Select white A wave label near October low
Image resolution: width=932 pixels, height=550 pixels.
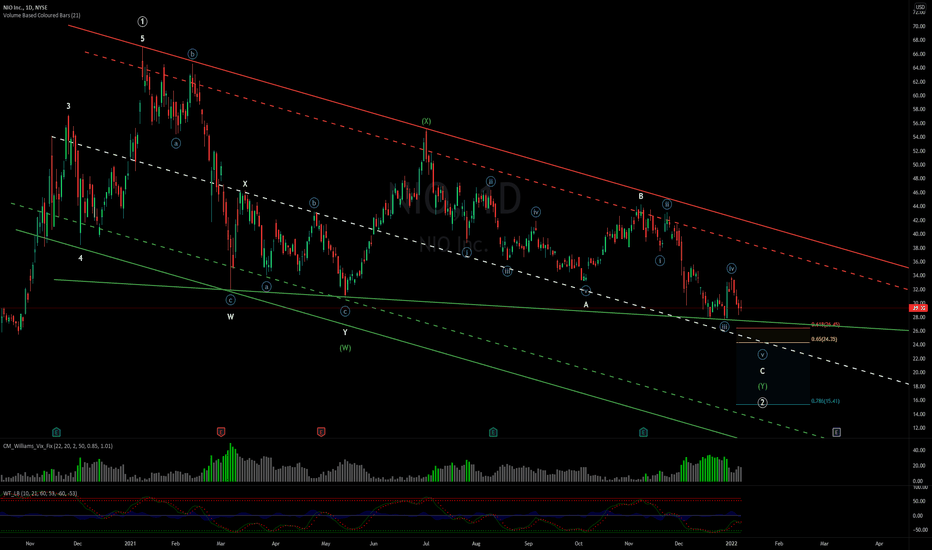[586, 304]
